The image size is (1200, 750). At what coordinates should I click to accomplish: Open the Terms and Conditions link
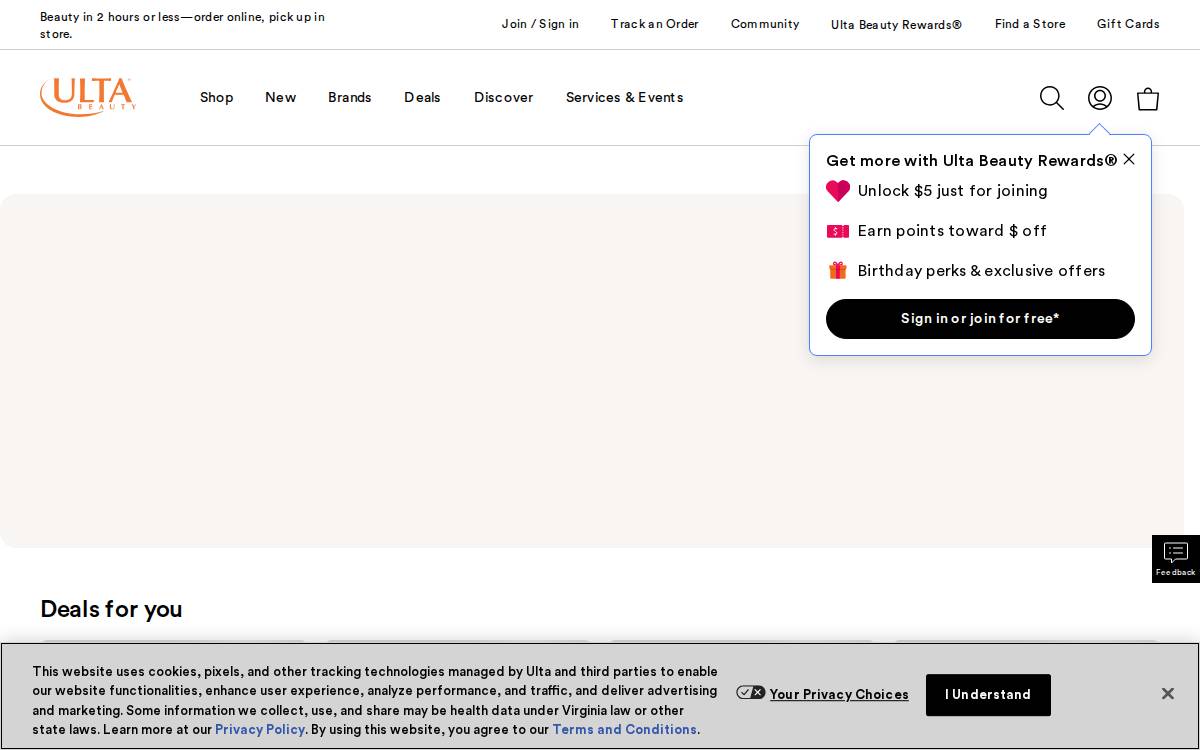coord(625,729)
